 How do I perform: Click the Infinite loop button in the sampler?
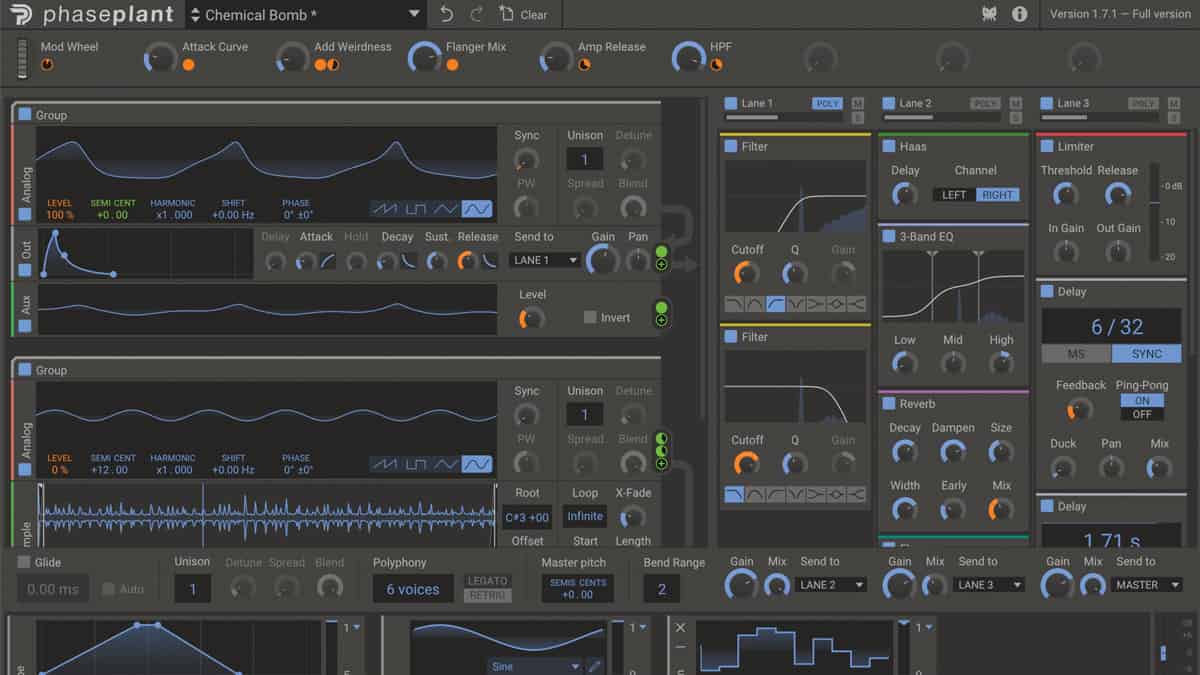584,516
